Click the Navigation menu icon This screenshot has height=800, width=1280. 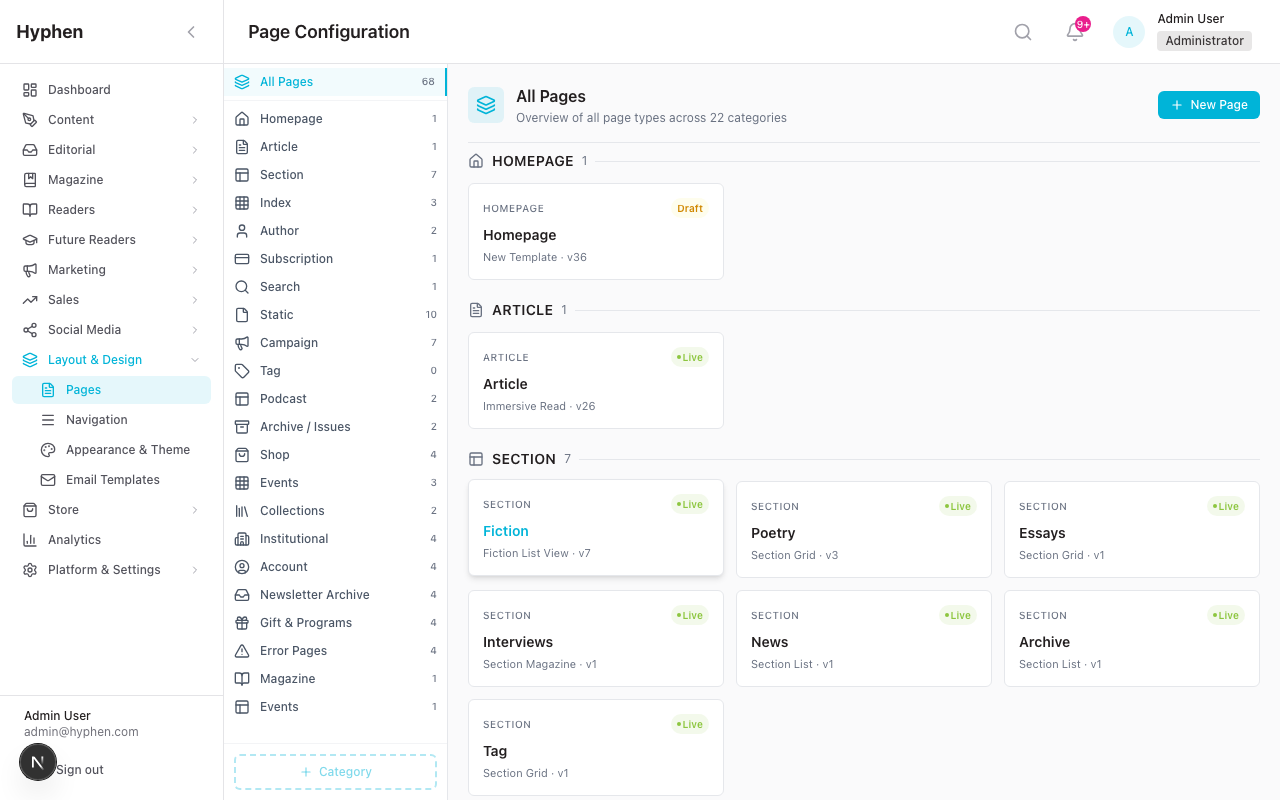point(47,419)
